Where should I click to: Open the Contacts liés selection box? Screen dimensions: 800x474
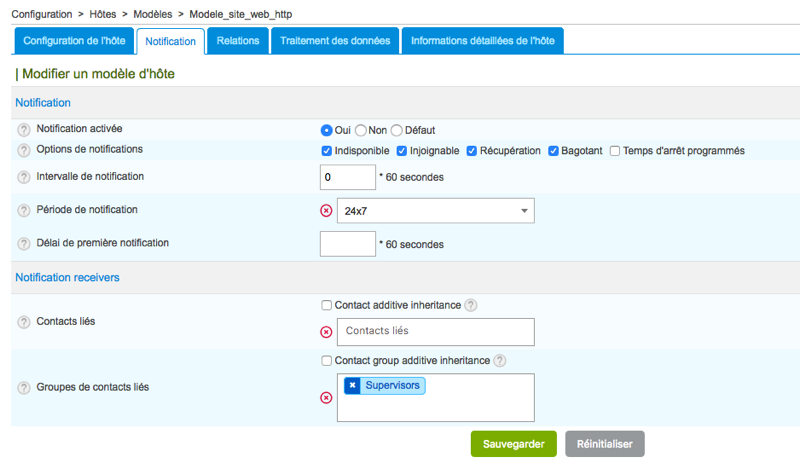click(435, 332)
